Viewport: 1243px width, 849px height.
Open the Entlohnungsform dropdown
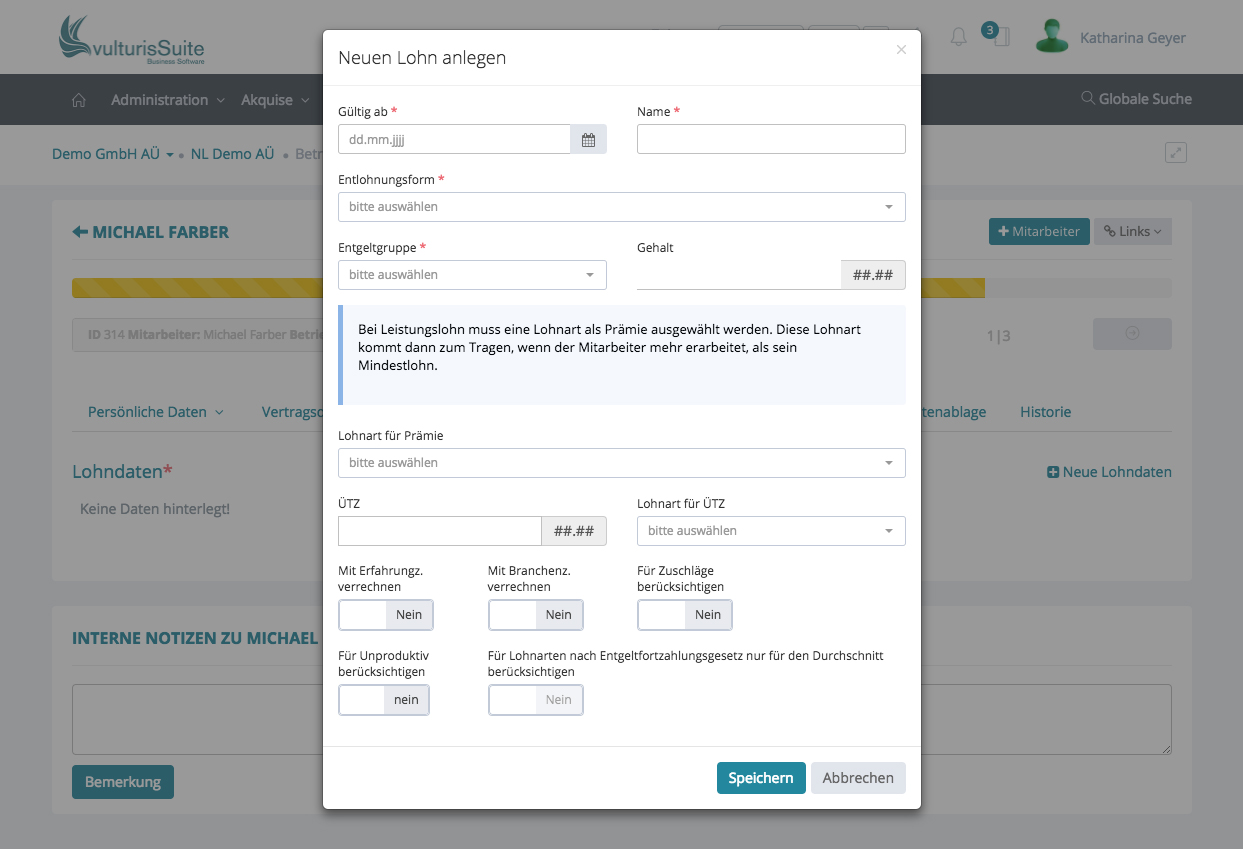pyautogui.click(x=621, y=207)
